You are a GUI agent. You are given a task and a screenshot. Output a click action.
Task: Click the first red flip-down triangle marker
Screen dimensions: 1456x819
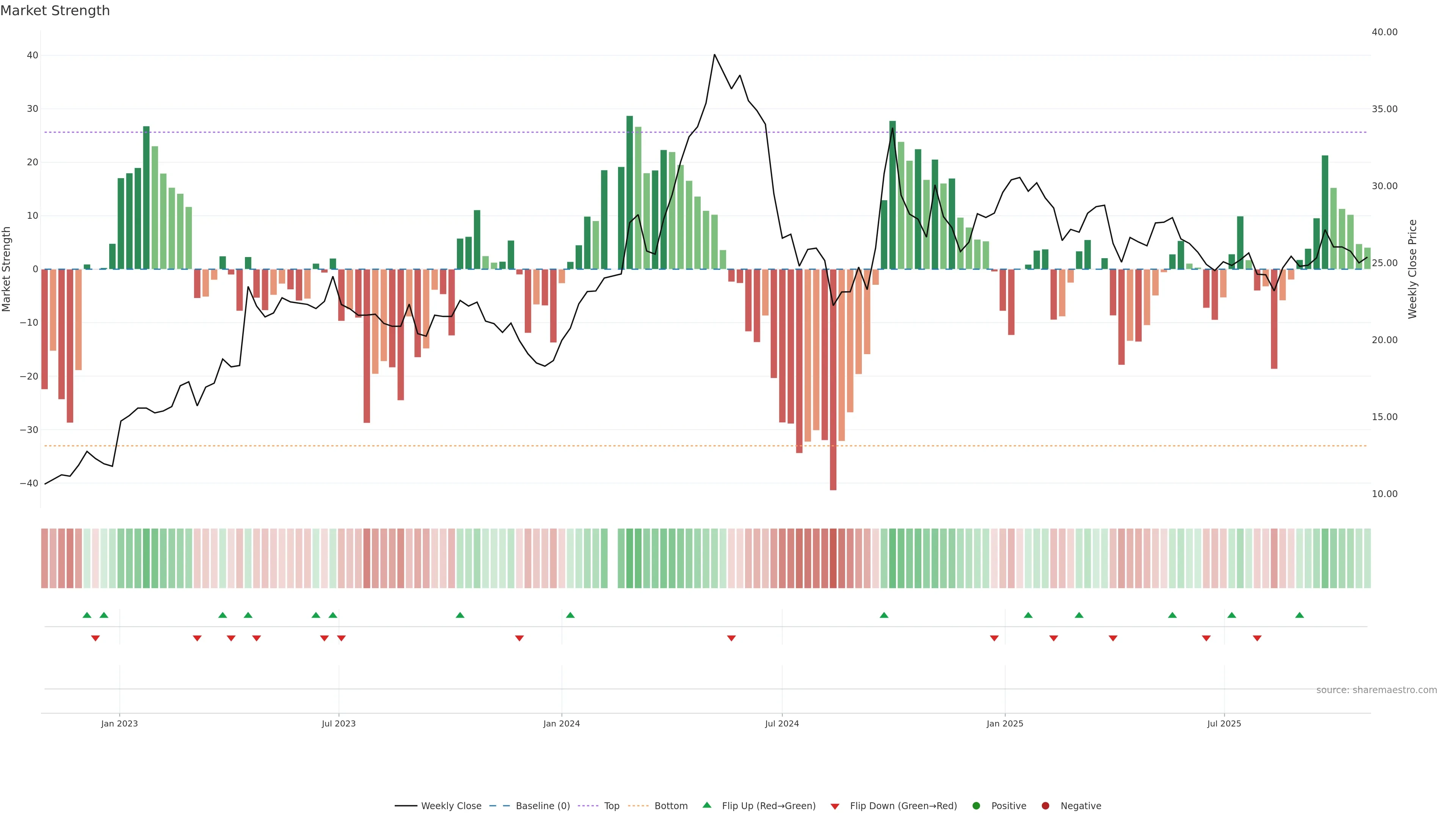(x=95, y=638)
